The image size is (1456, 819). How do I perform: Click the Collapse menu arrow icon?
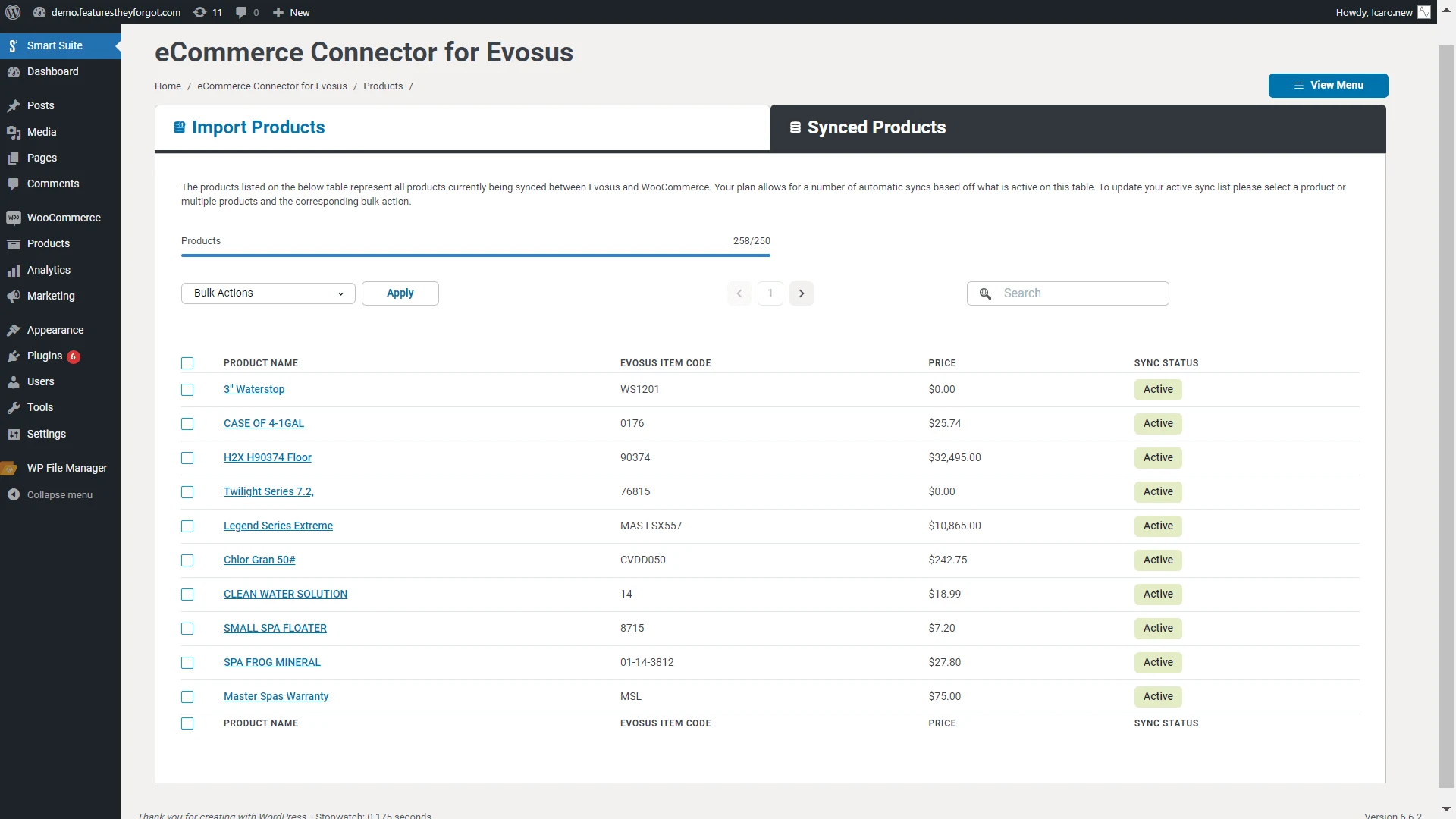14,494
